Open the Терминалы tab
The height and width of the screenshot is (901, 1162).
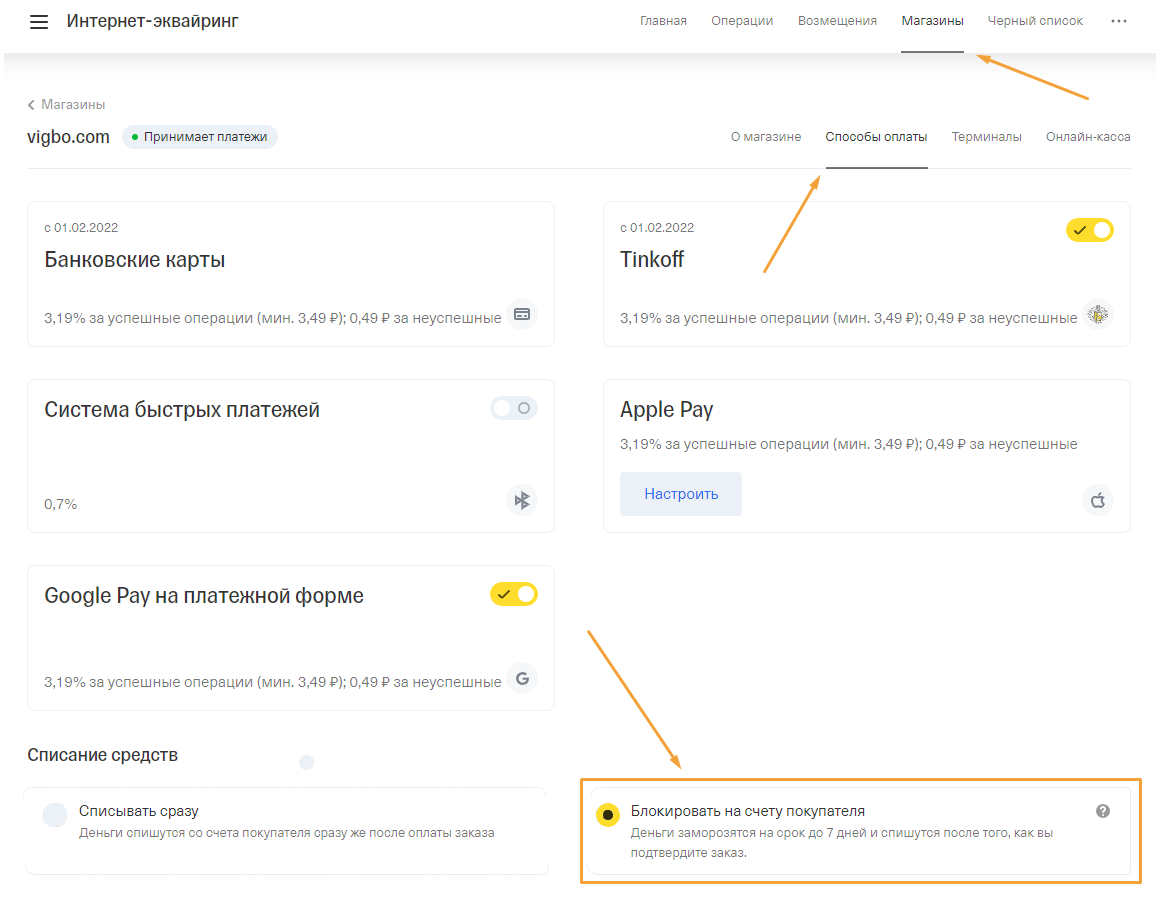986,137
